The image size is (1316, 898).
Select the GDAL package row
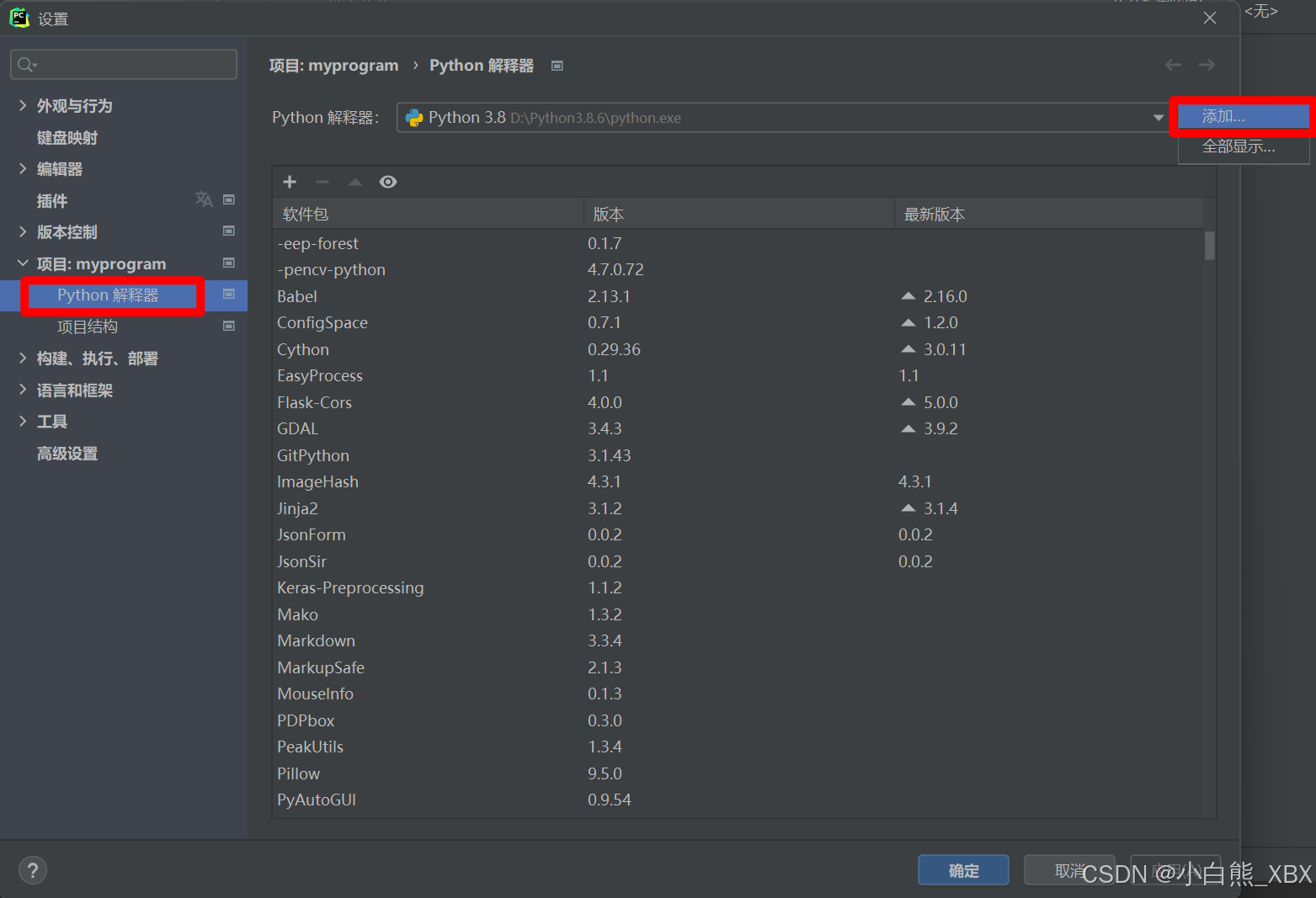click(x=738, y=428)
